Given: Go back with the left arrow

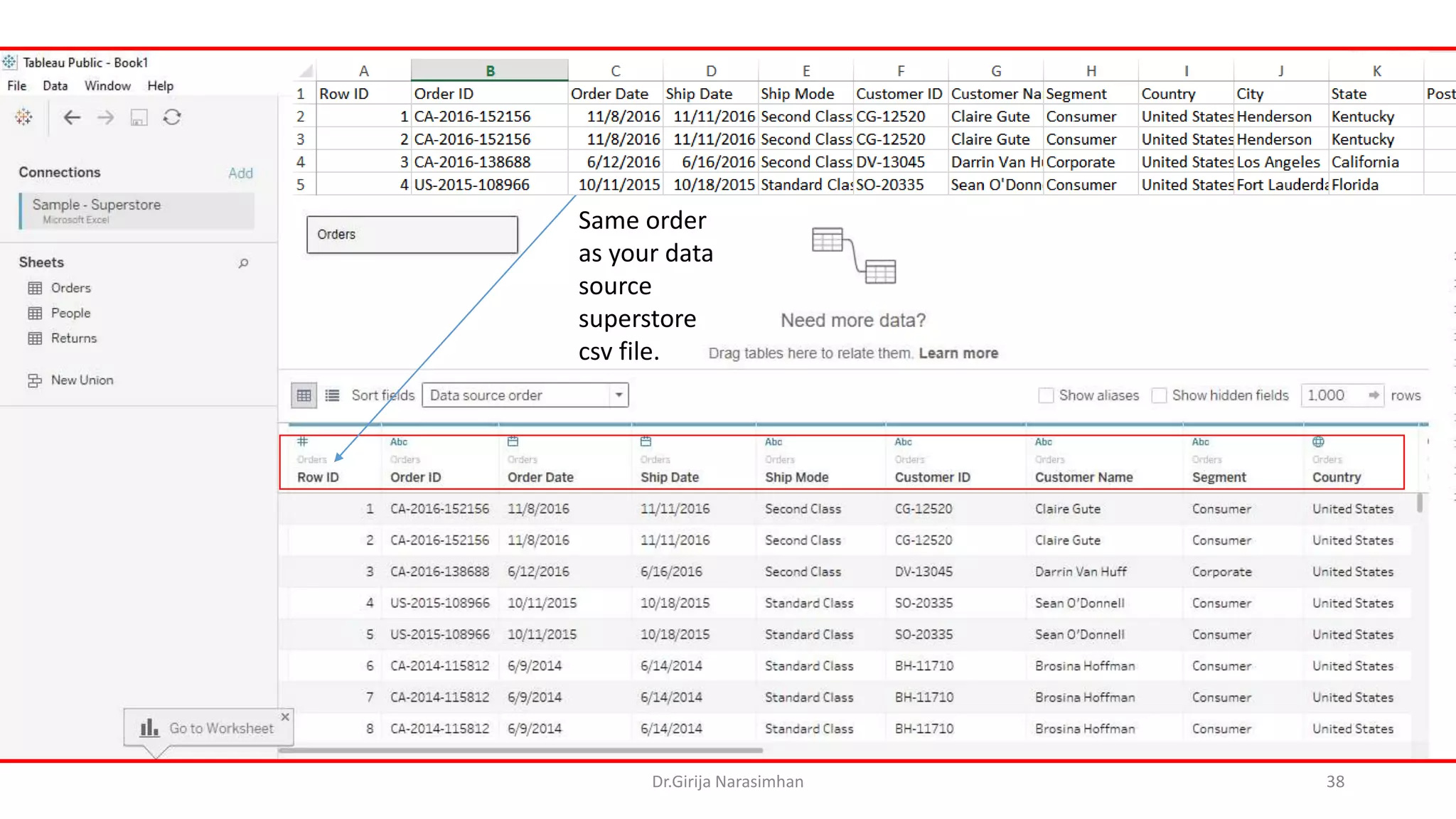Looking at the screenshot, I should [x=72, y=117].
